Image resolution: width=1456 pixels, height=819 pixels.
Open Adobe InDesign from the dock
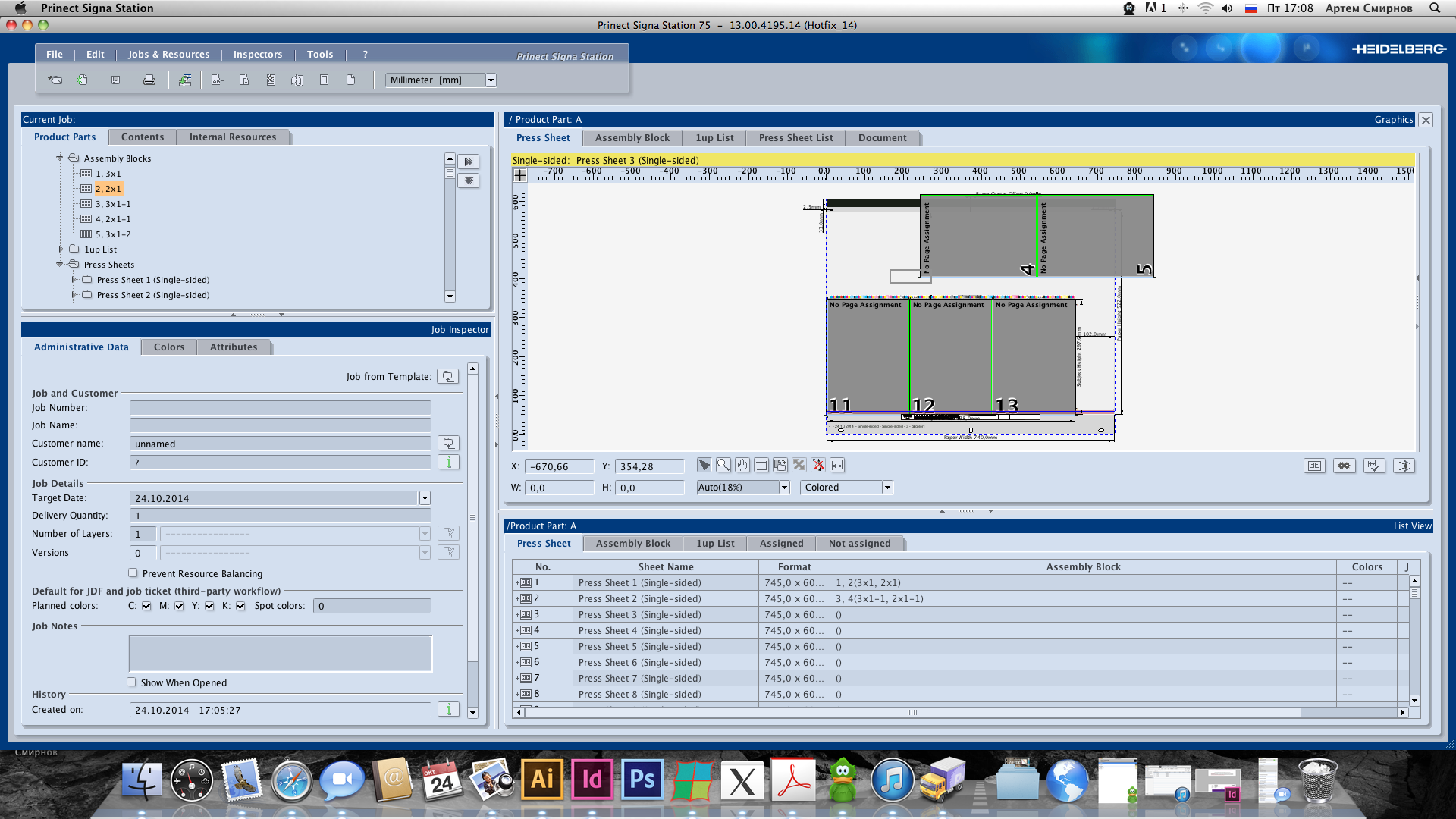592,780
